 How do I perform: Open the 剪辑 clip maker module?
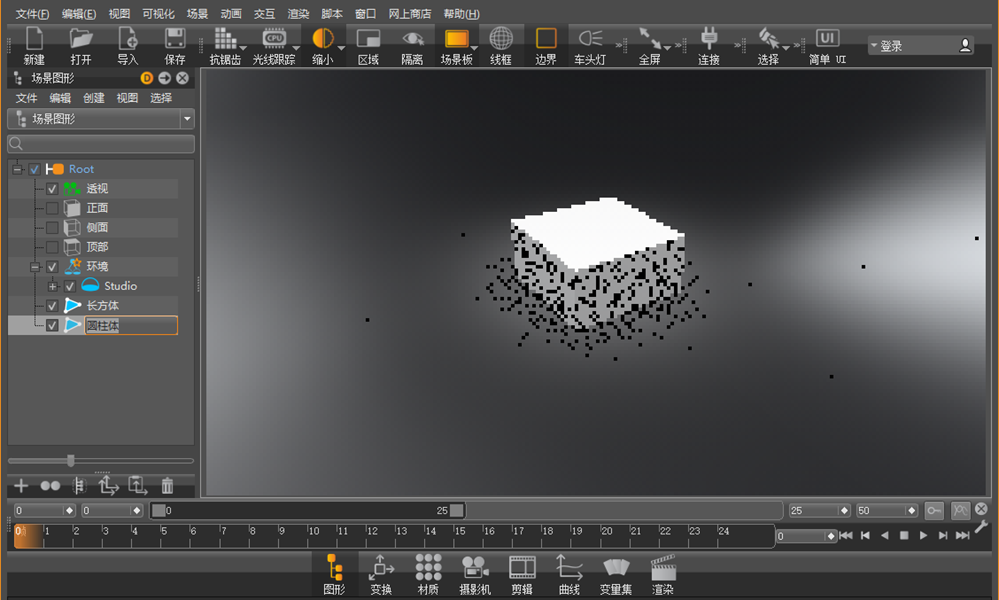[522, 568]
